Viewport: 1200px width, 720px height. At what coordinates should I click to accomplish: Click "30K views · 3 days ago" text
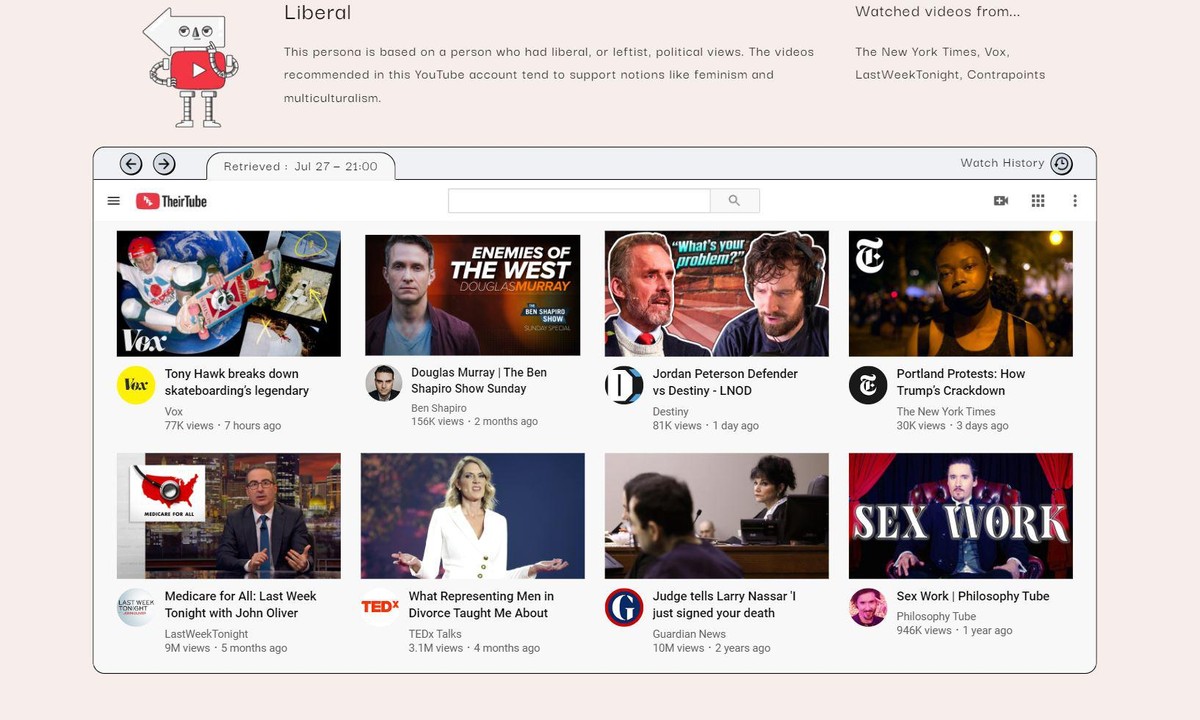(953, 425)
